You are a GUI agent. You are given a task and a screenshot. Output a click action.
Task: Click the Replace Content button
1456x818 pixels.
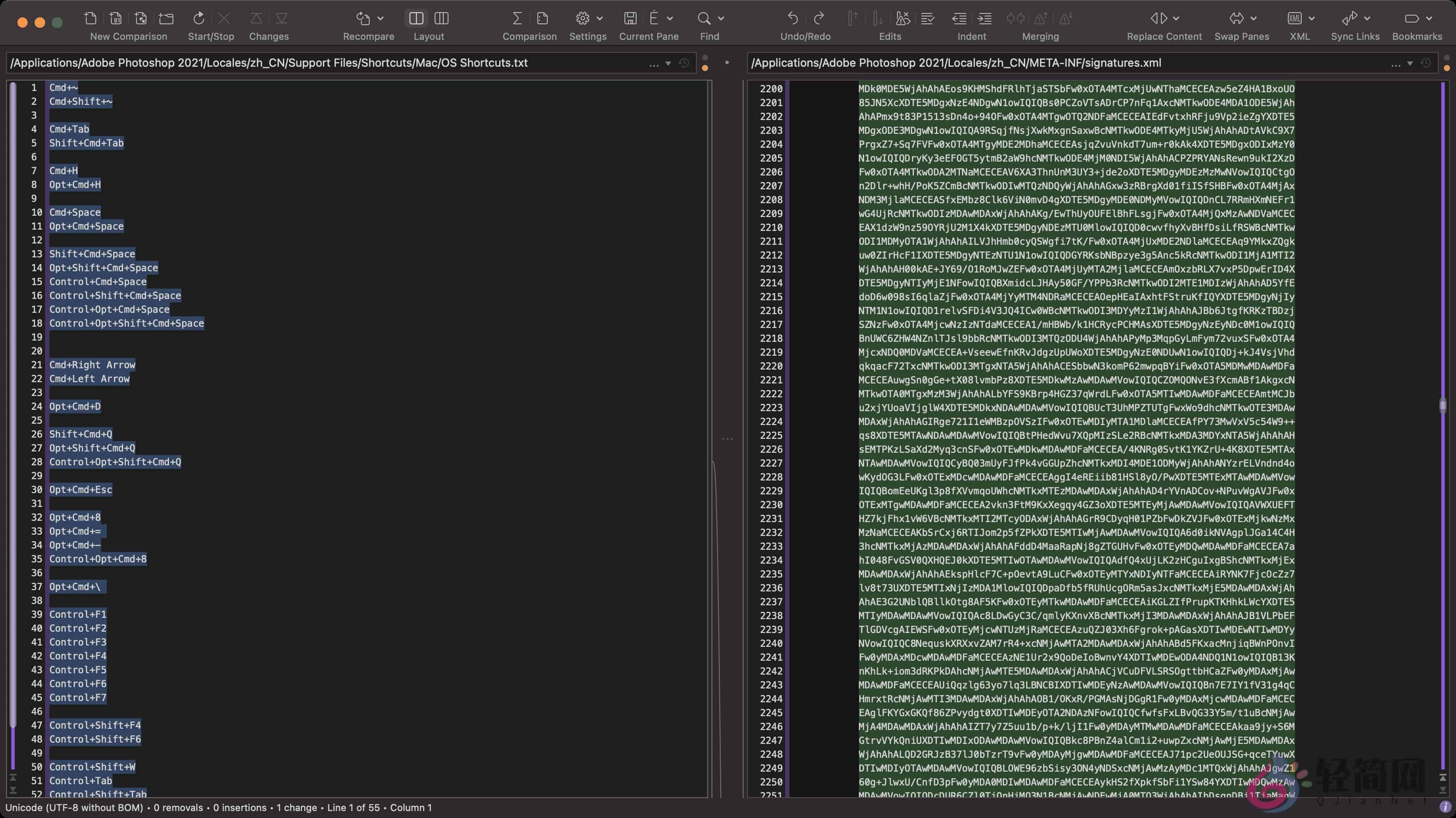[1160, 18]
